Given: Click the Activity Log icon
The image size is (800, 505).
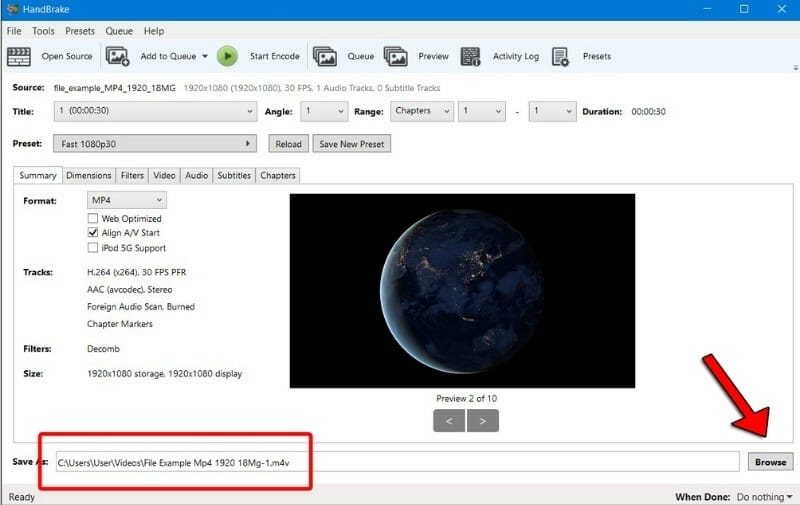Looking at the screenshot, I should [x=470, y=56].
